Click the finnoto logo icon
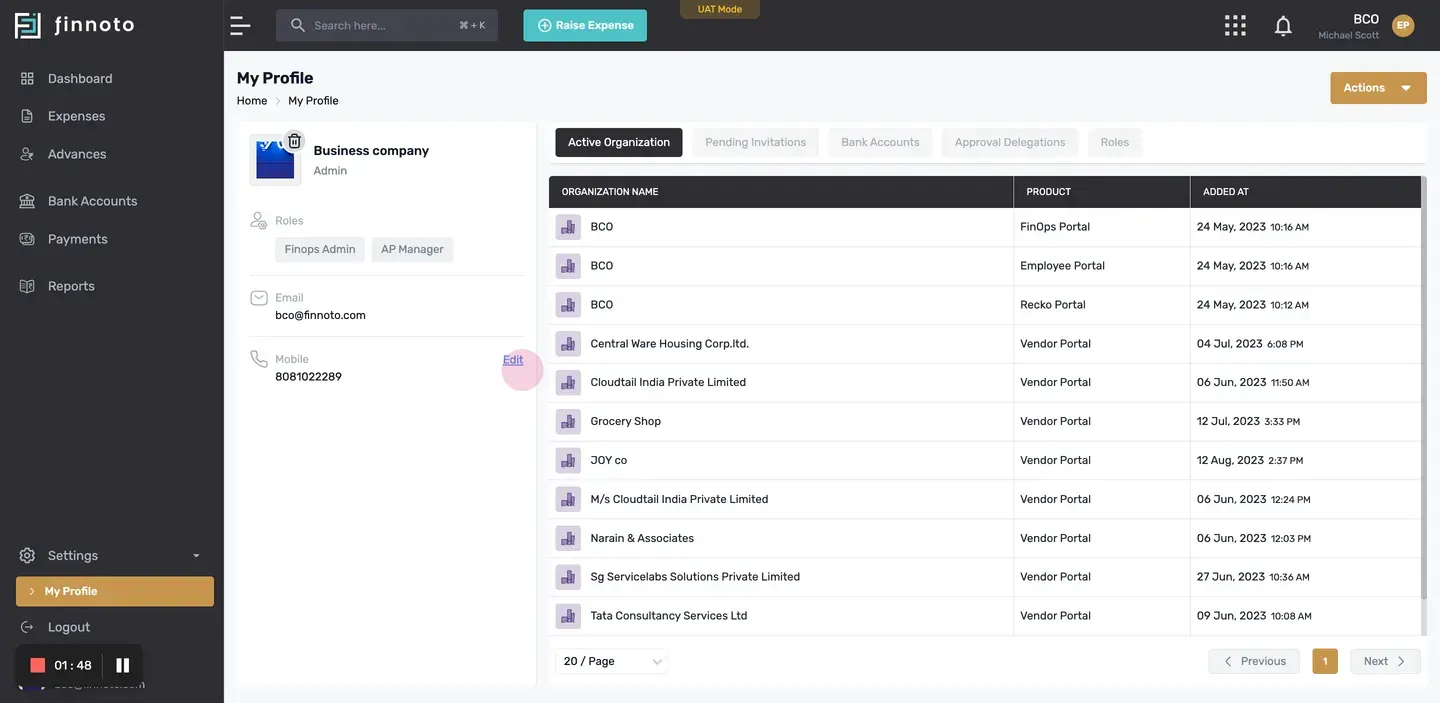The image size is (1440, 703). coord(28,25)
